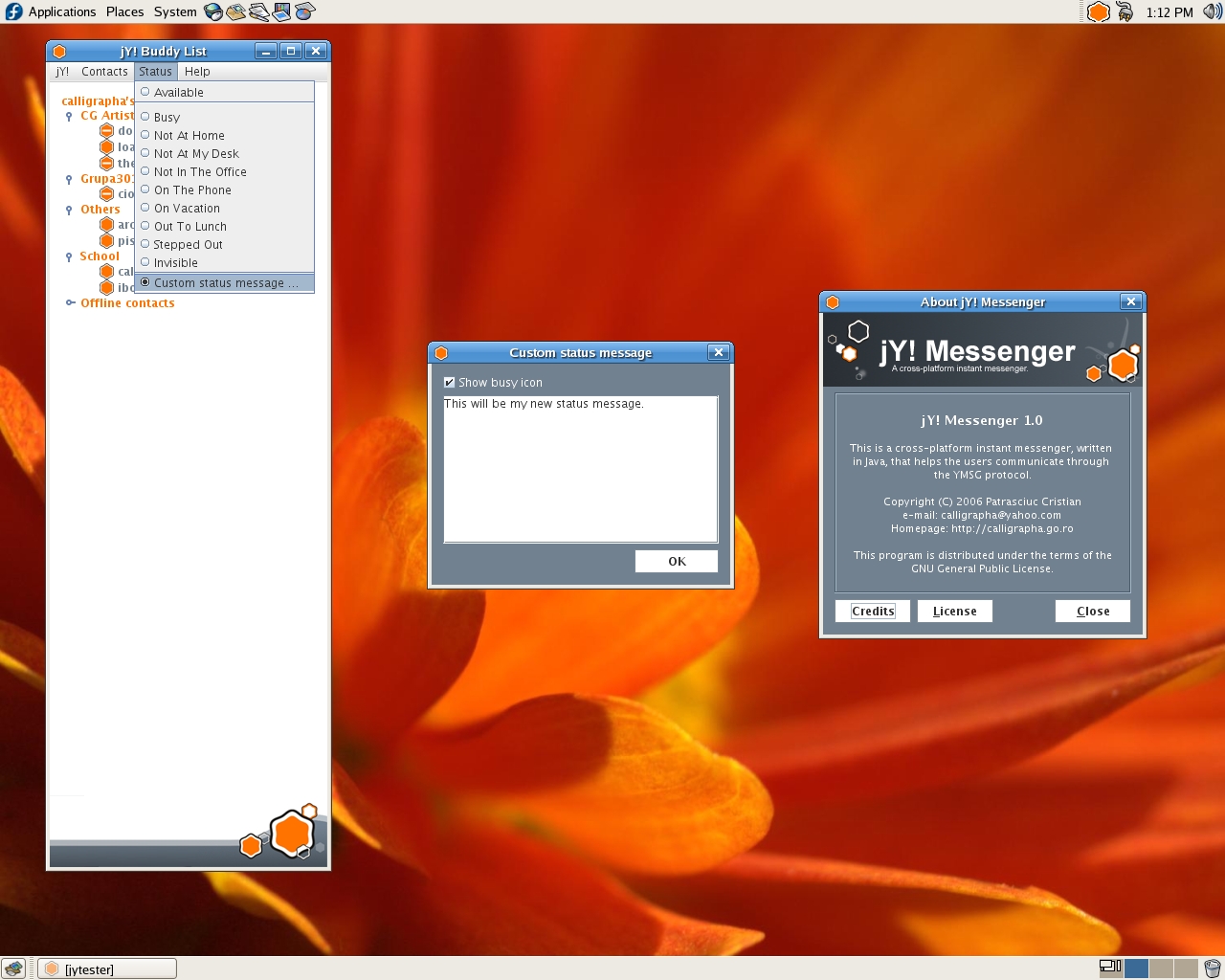Close the open Status menu via its header
Image resolution: width=1225 pixels, height=980 pixels.
pyautogui.click(x=155, y=71)
